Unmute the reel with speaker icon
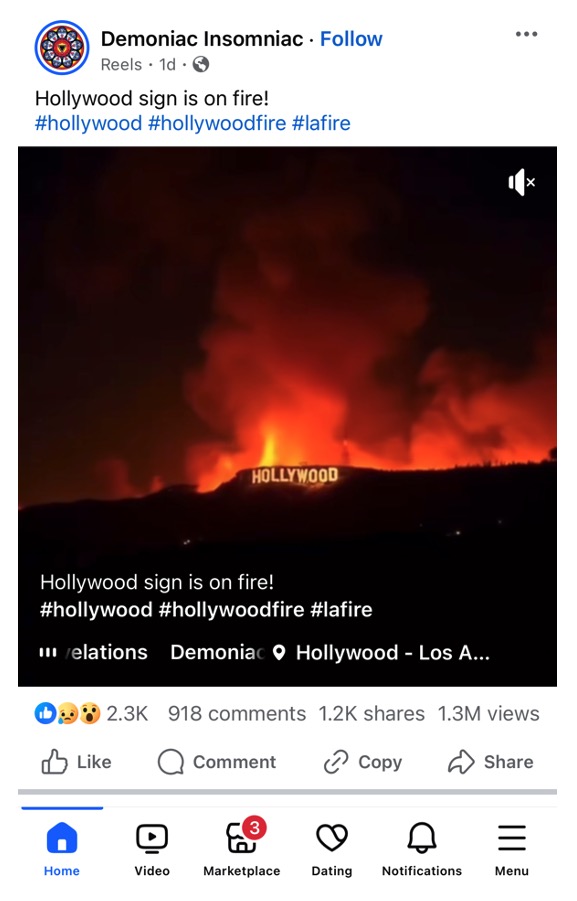The height and width of the screenshot is (901, 577). [x=521, y=182]
